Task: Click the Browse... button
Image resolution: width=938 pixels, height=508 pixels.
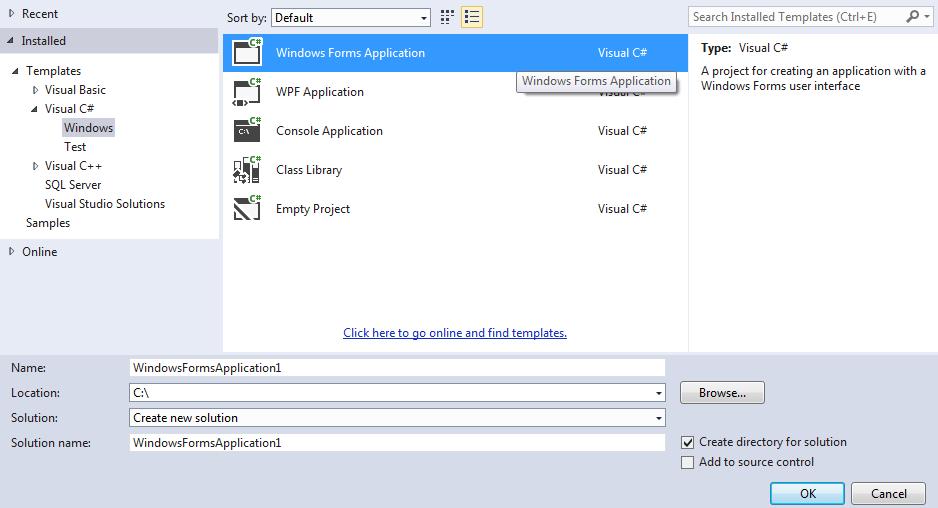Action: pyautogui.click(x=722, y=393)
